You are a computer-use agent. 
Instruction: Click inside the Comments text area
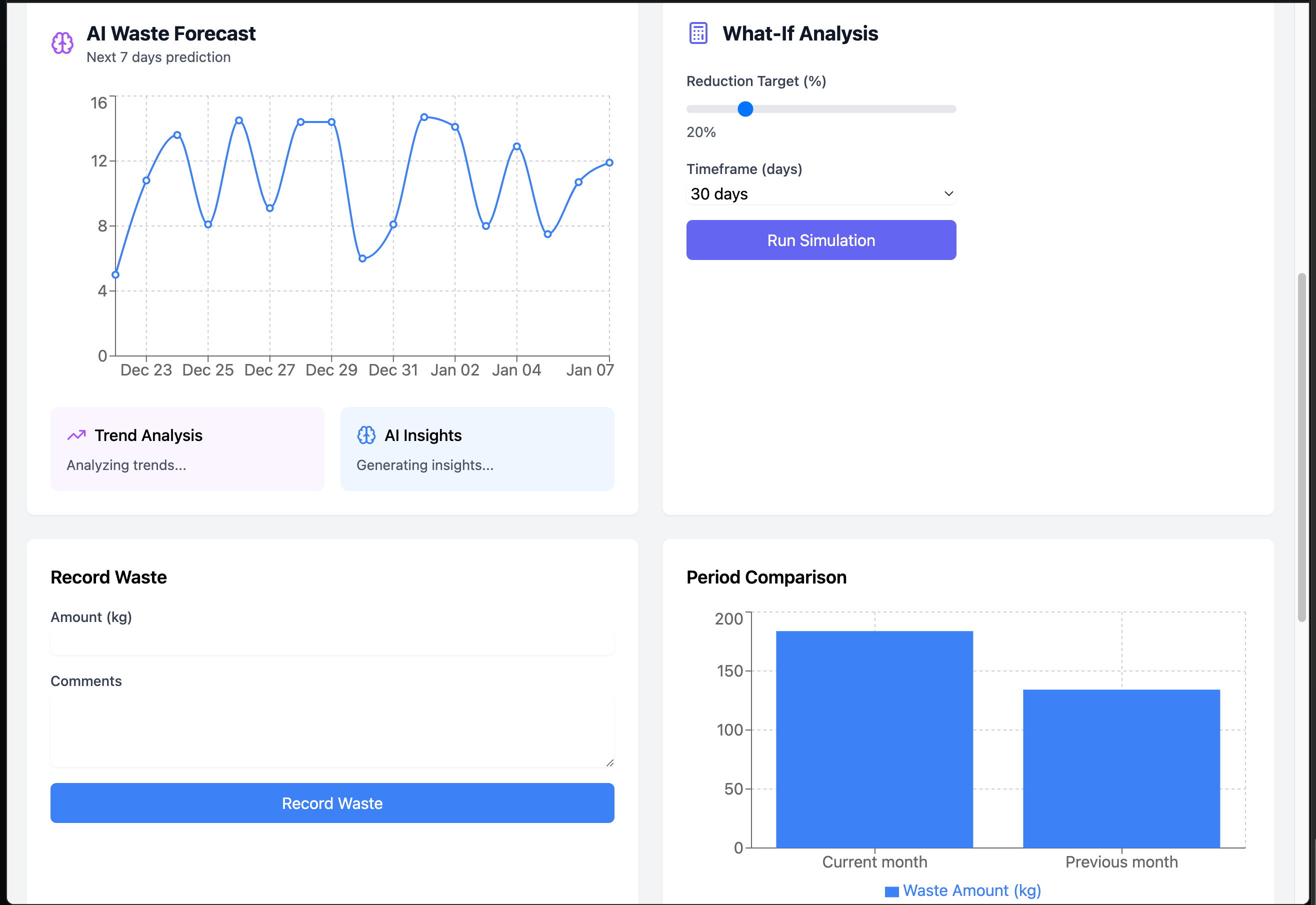332,731
